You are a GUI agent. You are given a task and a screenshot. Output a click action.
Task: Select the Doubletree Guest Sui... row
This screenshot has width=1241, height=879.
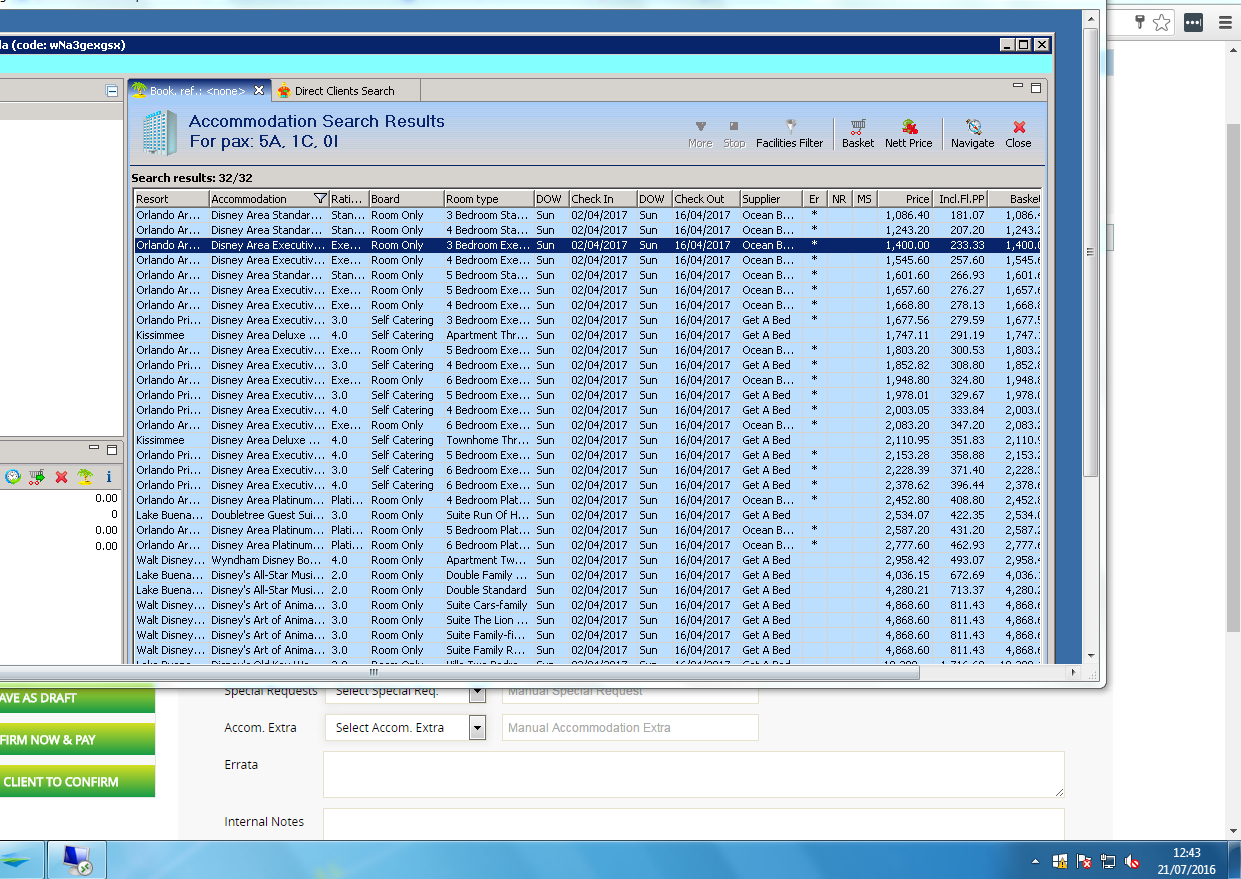[588, 515]
